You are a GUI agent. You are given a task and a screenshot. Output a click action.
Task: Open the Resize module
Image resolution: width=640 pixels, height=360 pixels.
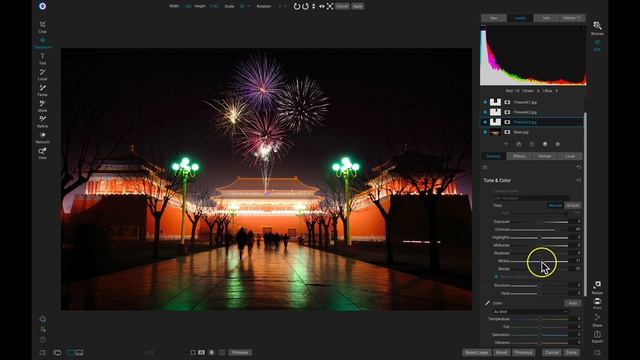597,287
